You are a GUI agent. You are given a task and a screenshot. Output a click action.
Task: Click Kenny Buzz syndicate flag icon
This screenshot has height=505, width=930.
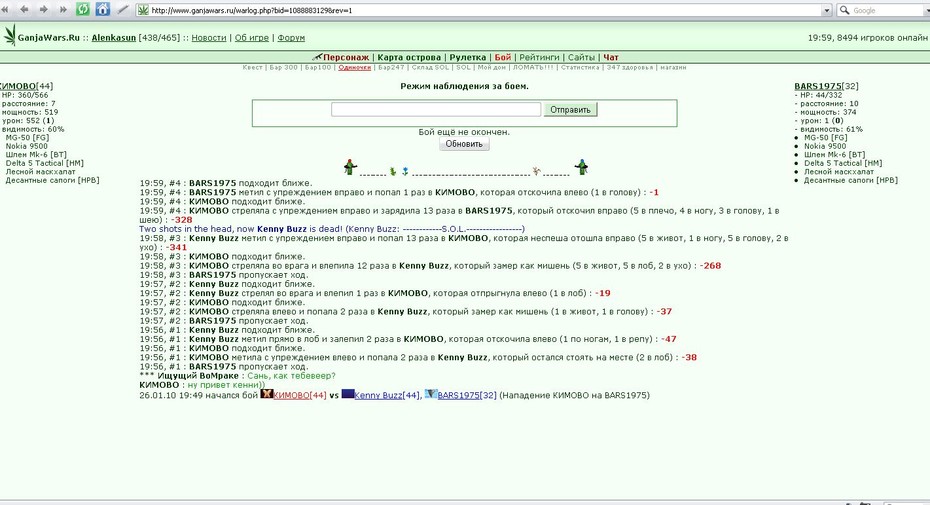348,394
